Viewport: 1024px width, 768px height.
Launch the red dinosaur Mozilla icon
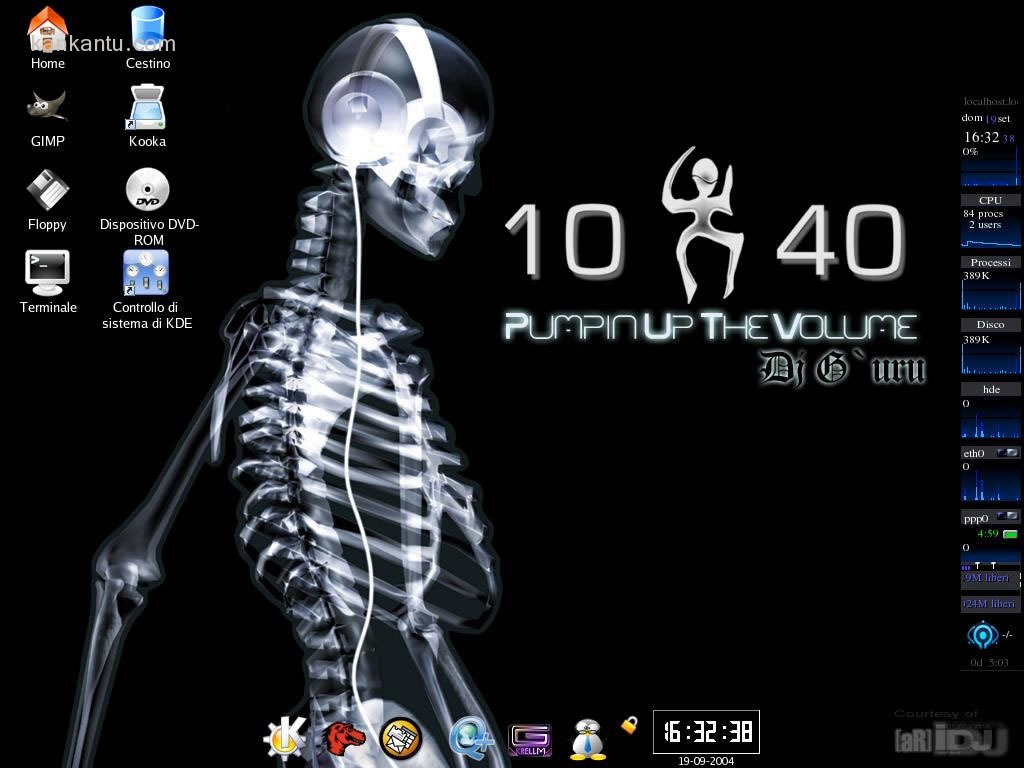343,739
